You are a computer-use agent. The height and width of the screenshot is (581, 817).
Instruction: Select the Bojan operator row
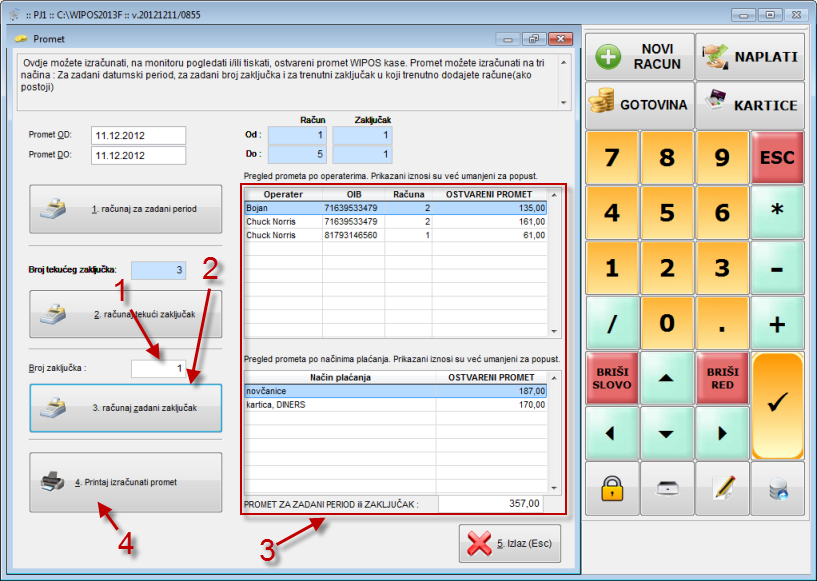[394, 208]
